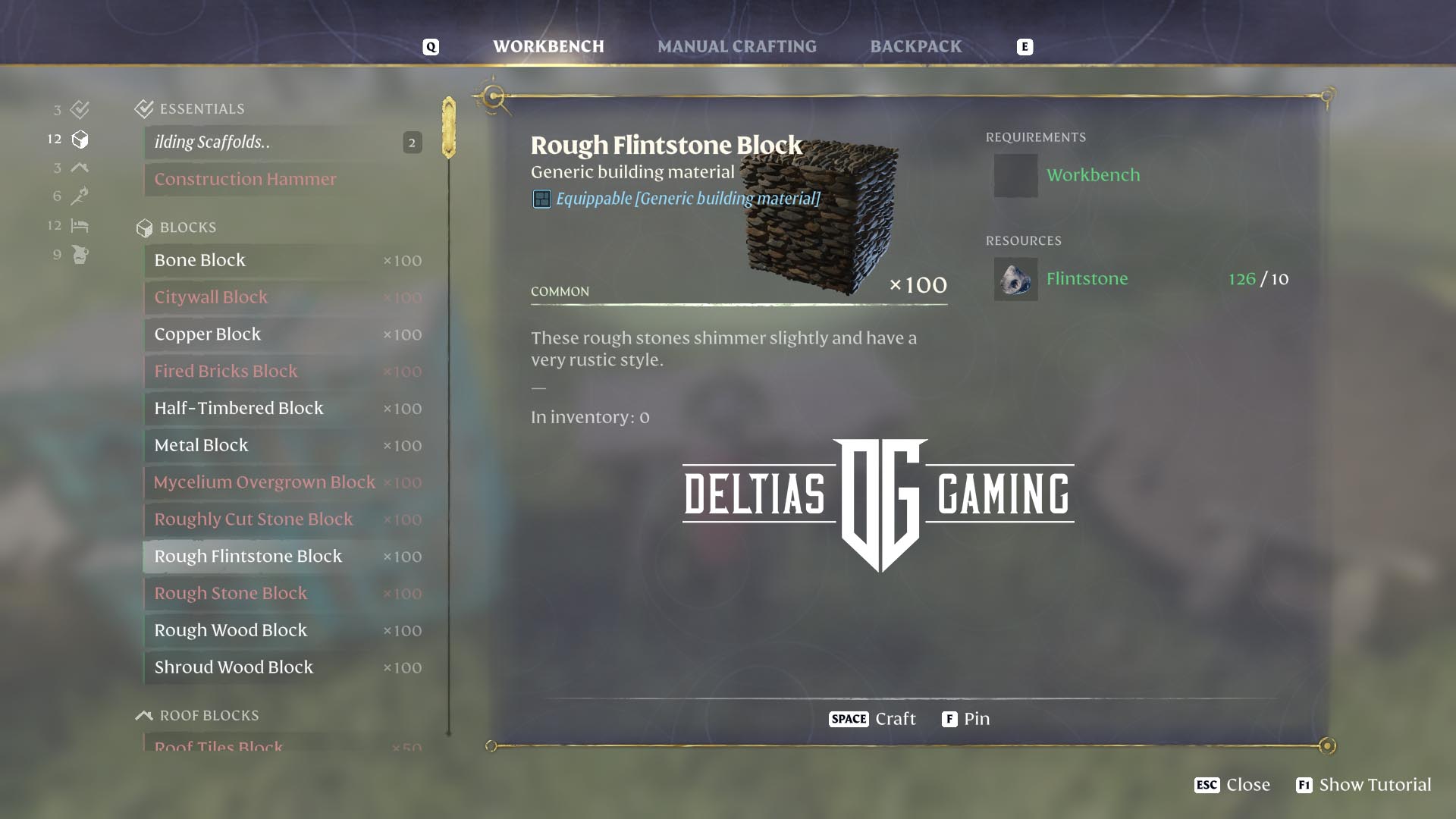This screenshot has height=819, width=1456.
Task: Click the Equippable generic building material icon
Action: click(541, 199)
